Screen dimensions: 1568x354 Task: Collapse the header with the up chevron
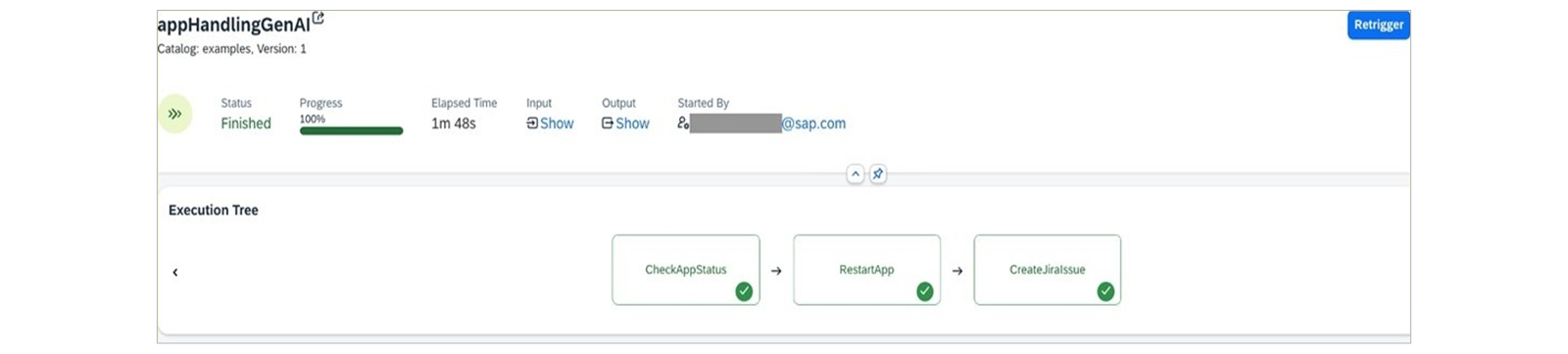(x=856, y=174)
